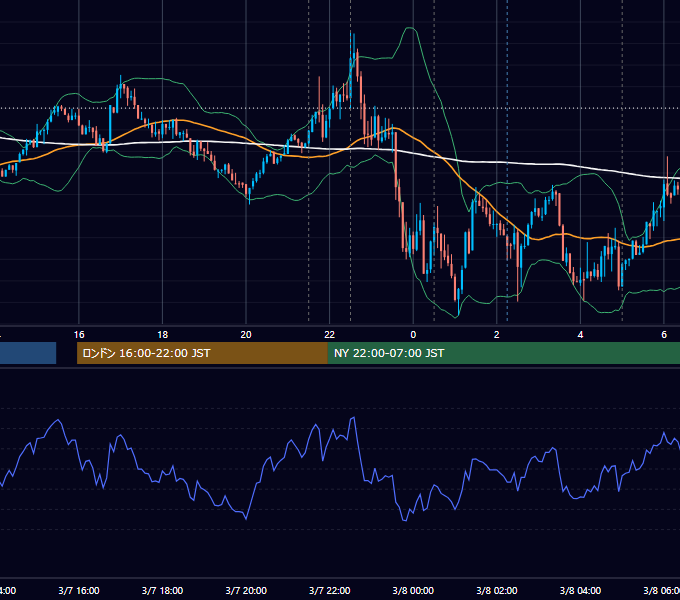Click the 3/7 18:00 time label
Screen dimensions: 680x600
click(162, 590)
